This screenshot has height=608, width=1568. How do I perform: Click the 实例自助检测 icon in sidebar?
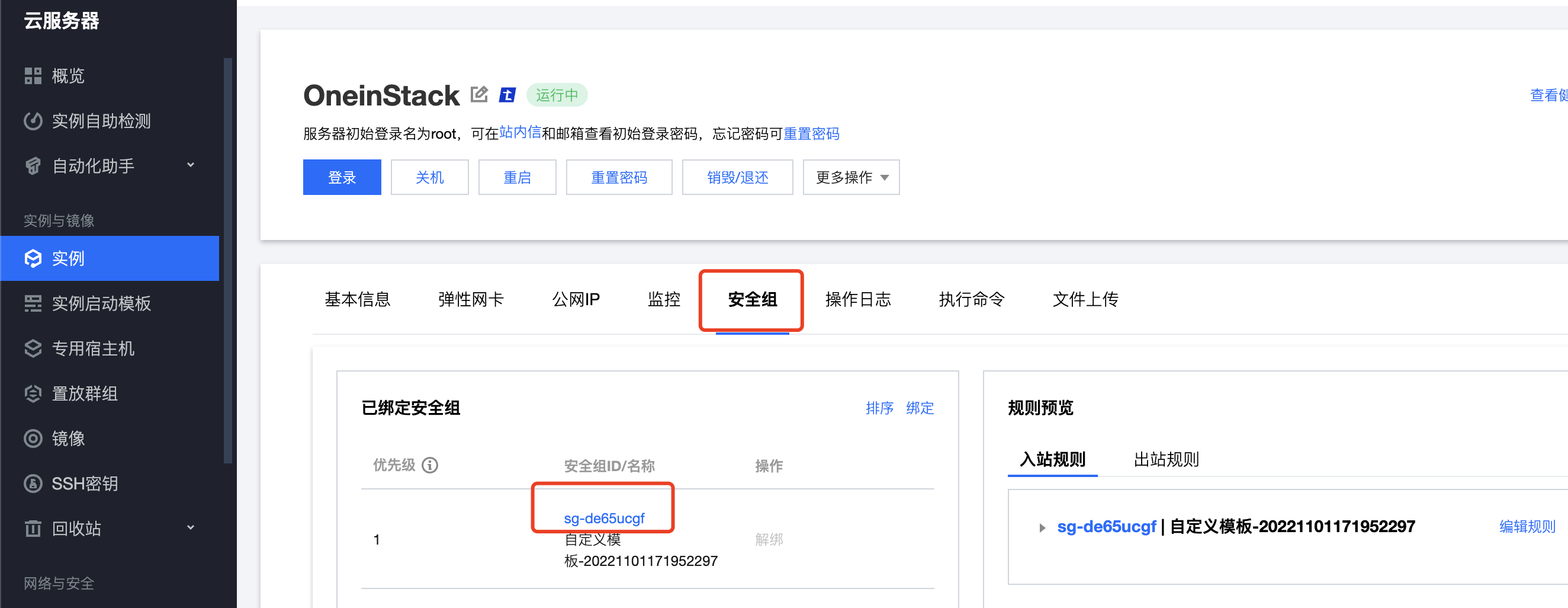pyautogui.click(x=33, y=121)
